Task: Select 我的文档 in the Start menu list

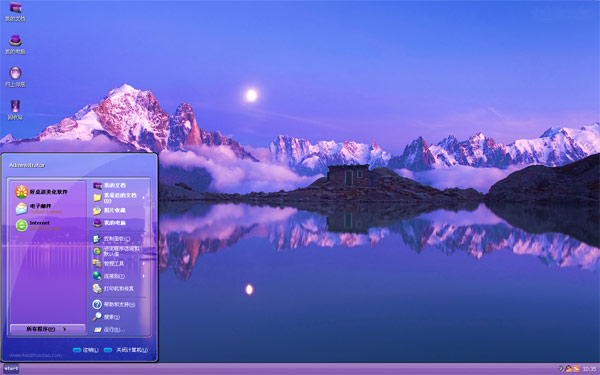Action: click(x=109, y=185)
